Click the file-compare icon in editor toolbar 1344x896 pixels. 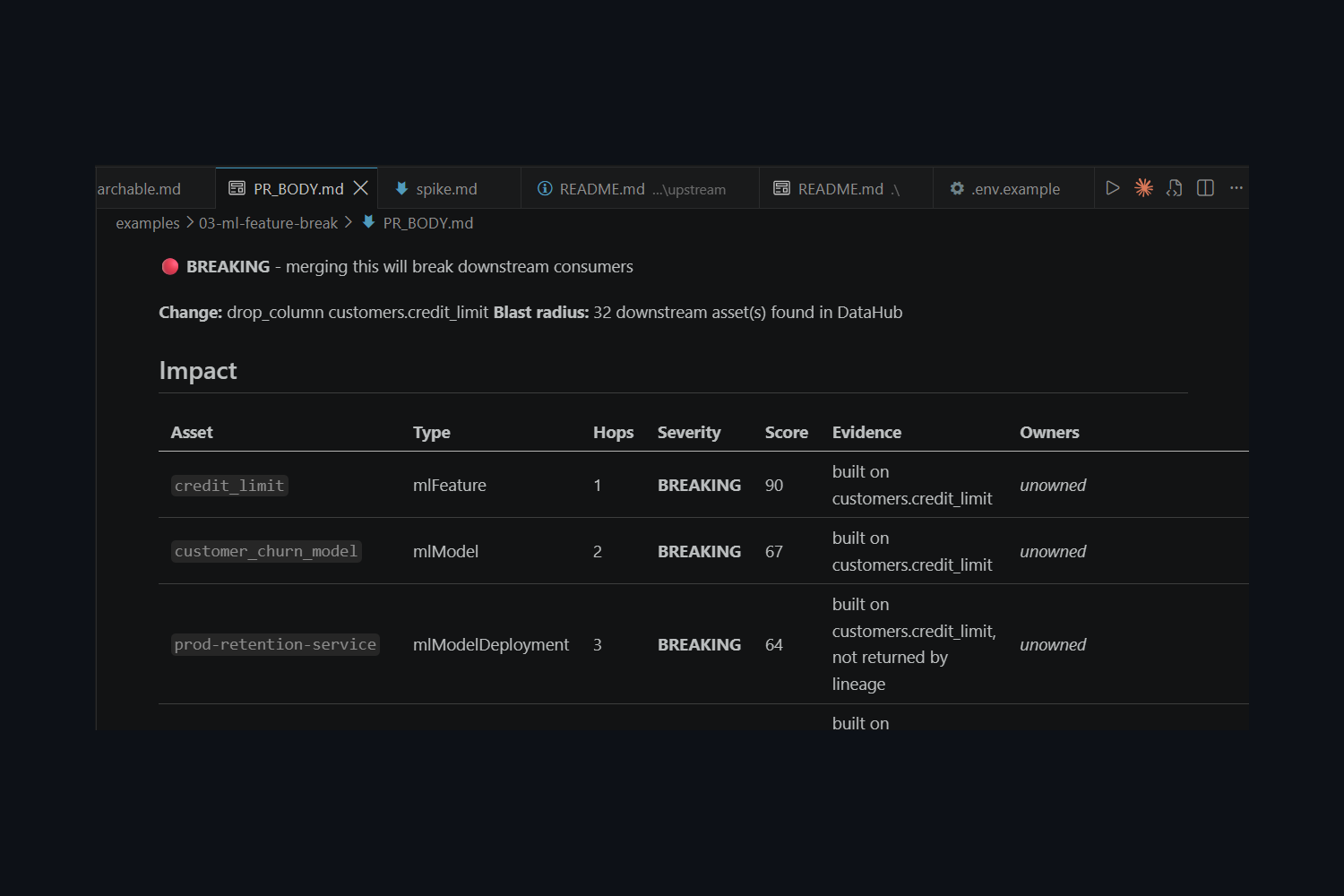pyautogui.click(x=1174, y=188)
